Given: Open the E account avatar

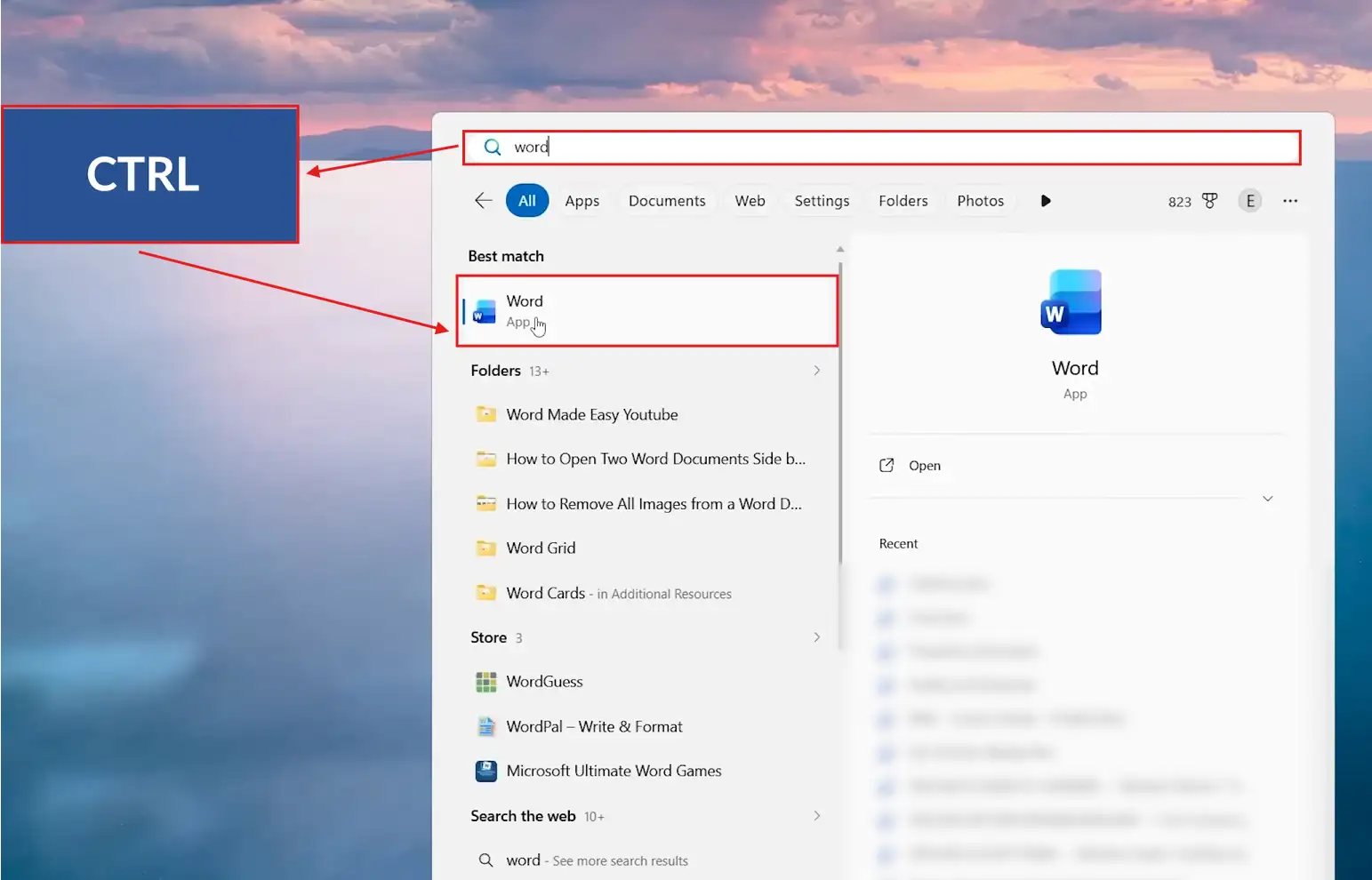Looking at the screenshot, I should click(1250, 201).
